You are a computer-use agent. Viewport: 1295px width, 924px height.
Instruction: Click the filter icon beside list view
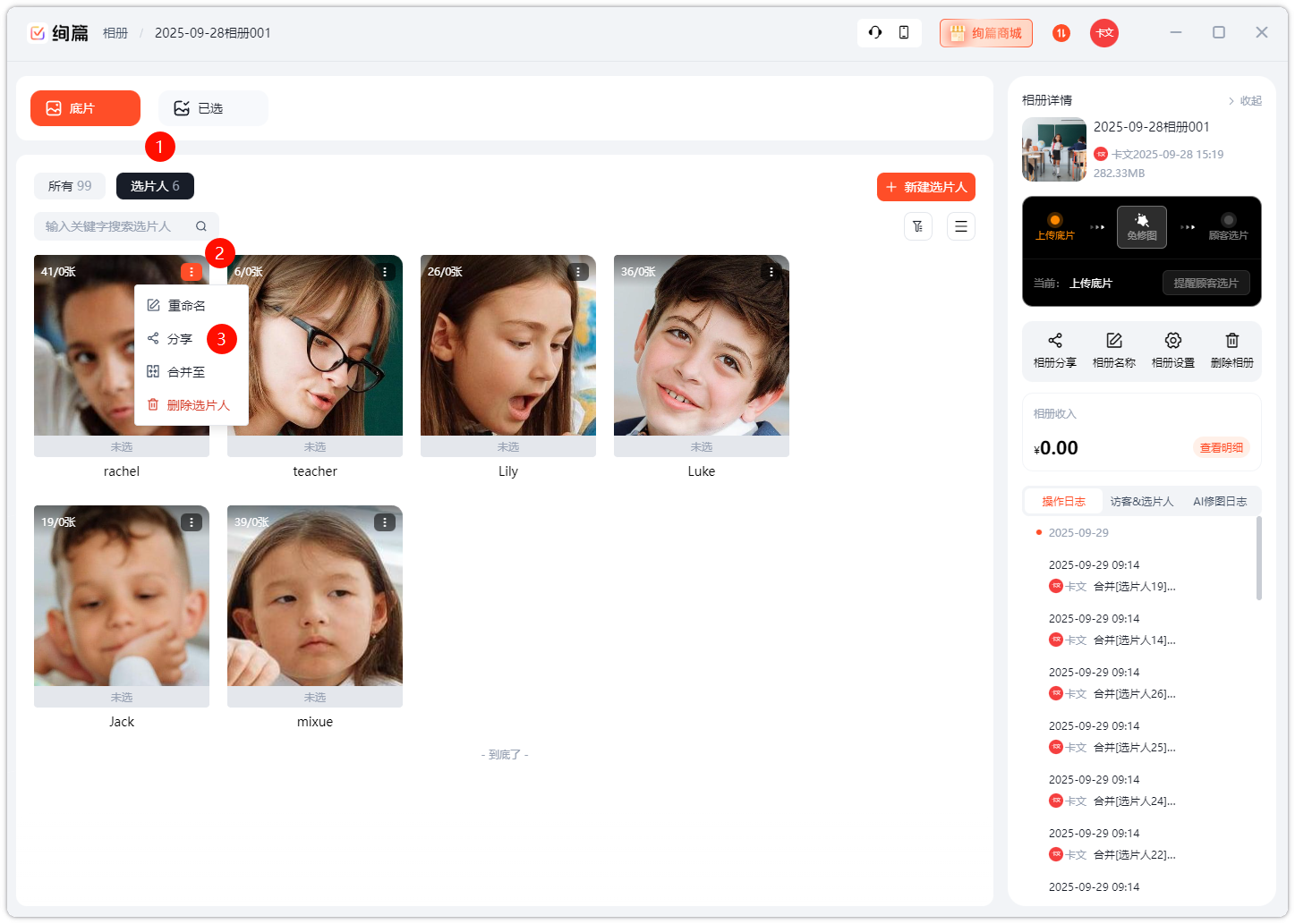point(917,226)
